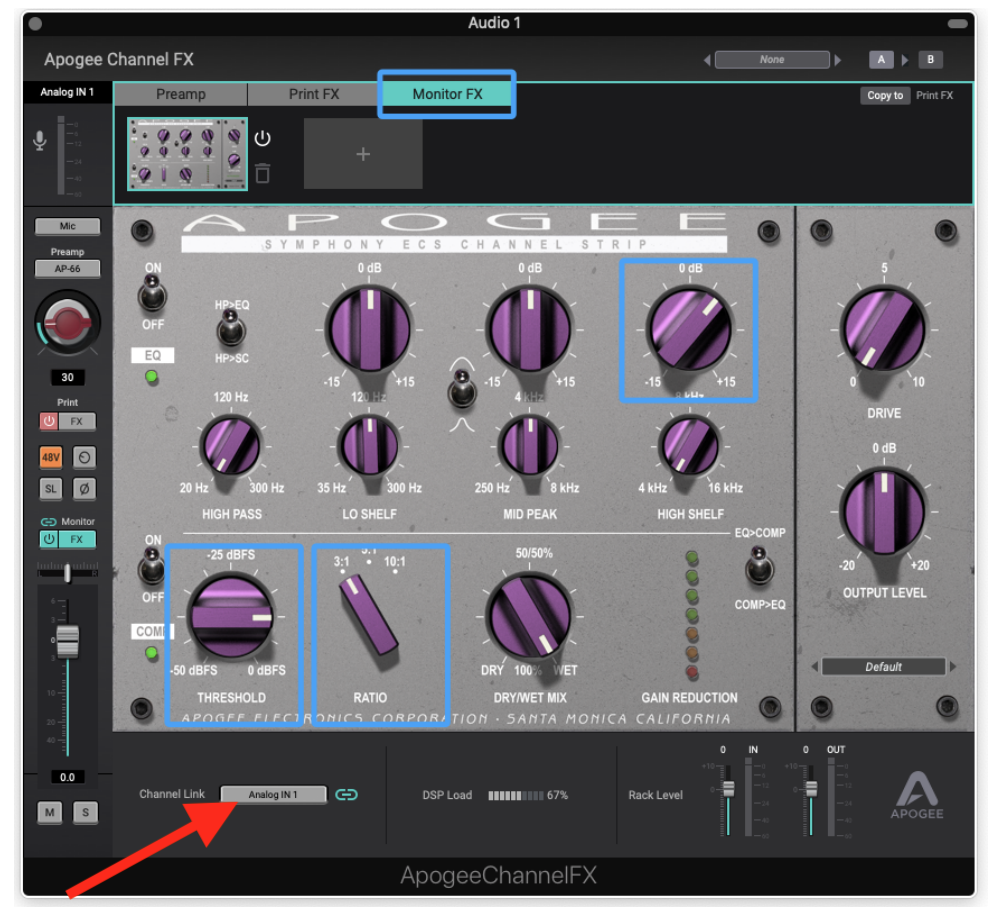
Task: Click the plus to add an effect
Action: click(x=362, y=153)
